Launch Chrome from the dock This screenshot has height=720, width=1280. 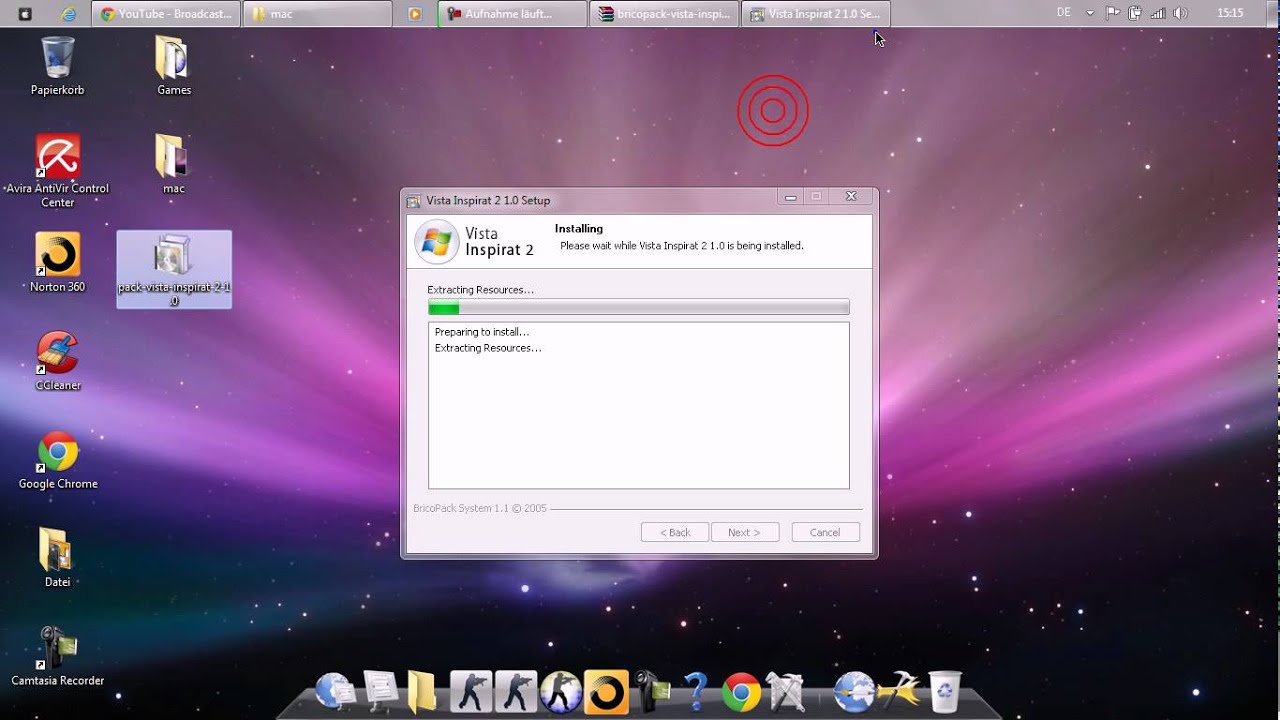741,692
